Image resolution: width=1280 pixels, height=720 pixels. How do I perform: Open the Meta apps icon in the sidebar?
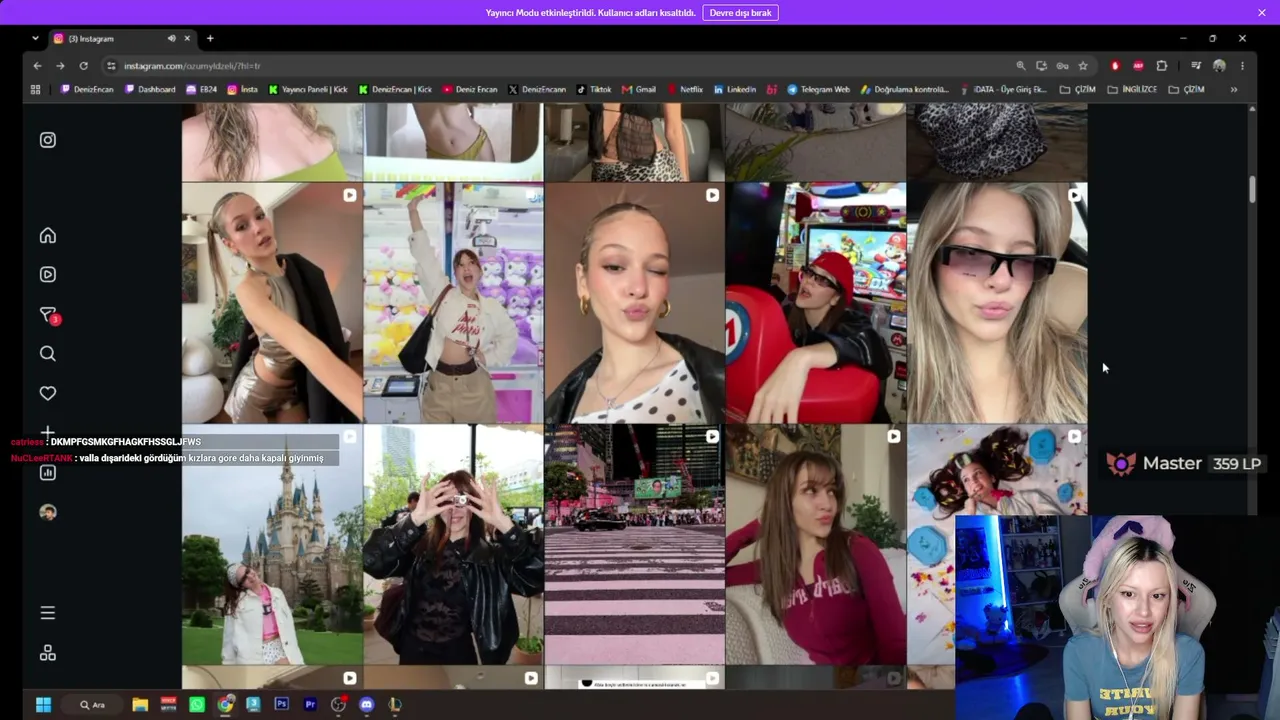tap(48, 653)
